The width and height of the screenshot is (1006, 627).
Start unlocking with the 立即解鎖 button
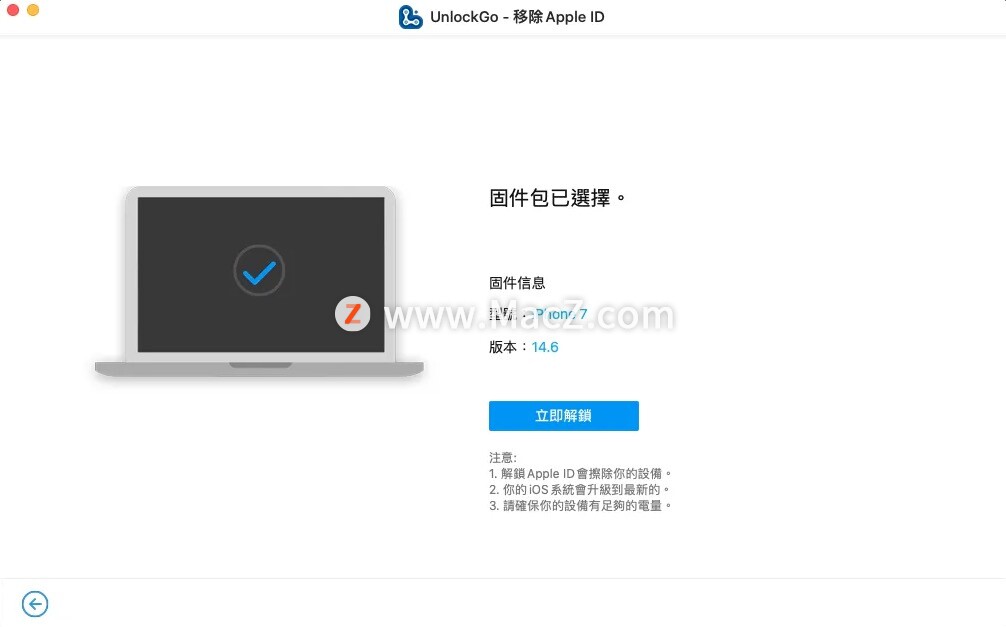click(563, 416)
